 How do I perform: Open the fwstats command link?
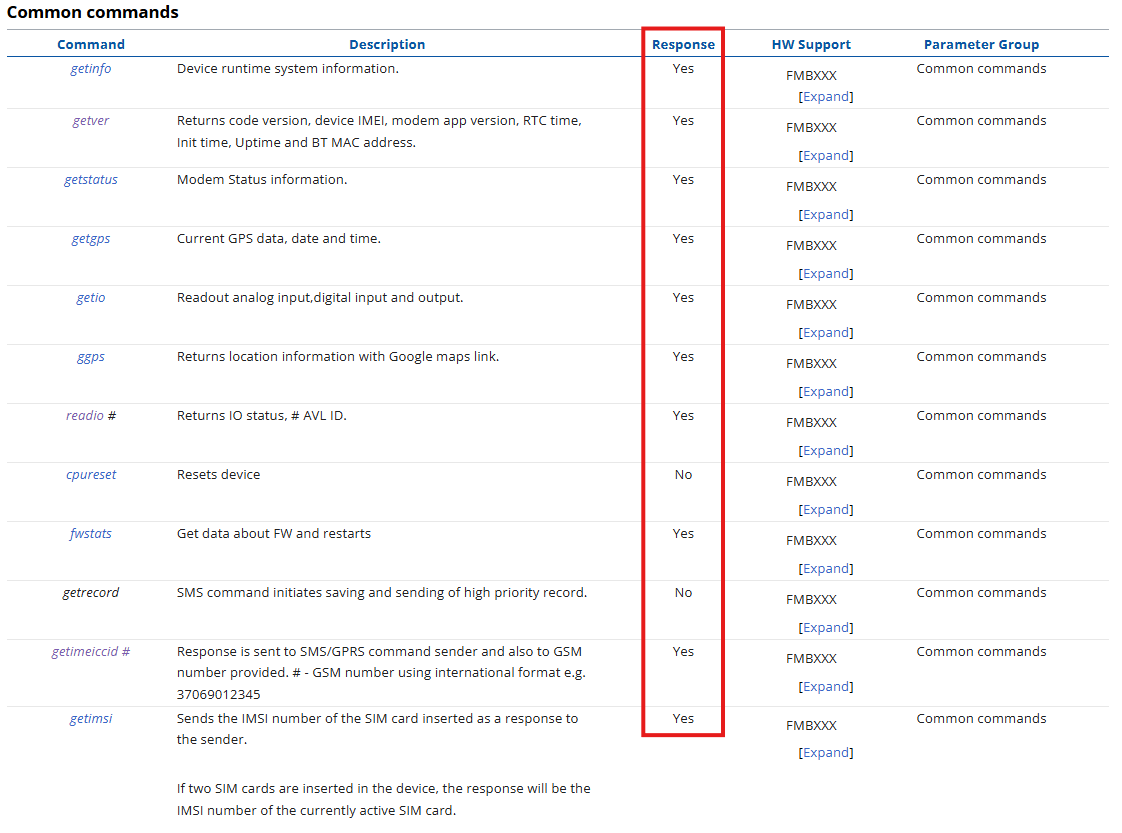pos(90,534)
